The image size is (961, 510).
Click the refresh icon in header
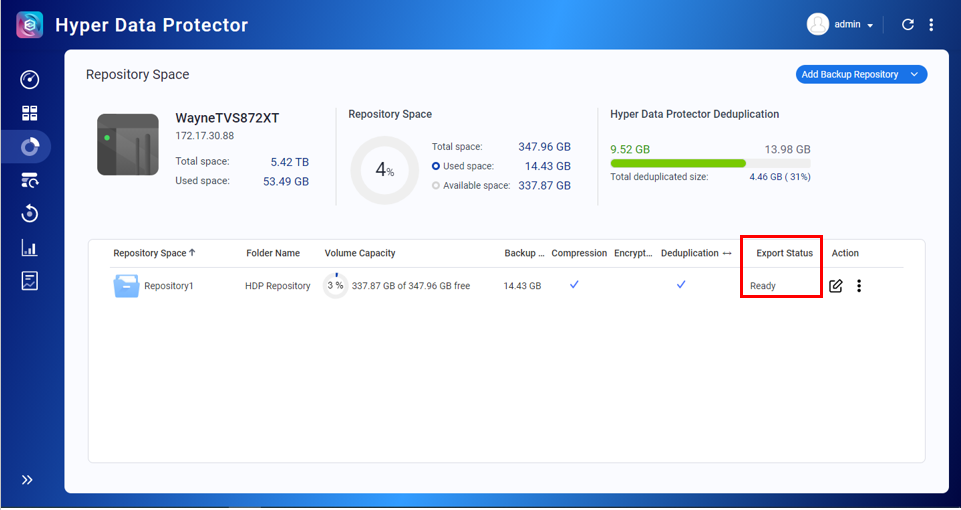[908, 25]
